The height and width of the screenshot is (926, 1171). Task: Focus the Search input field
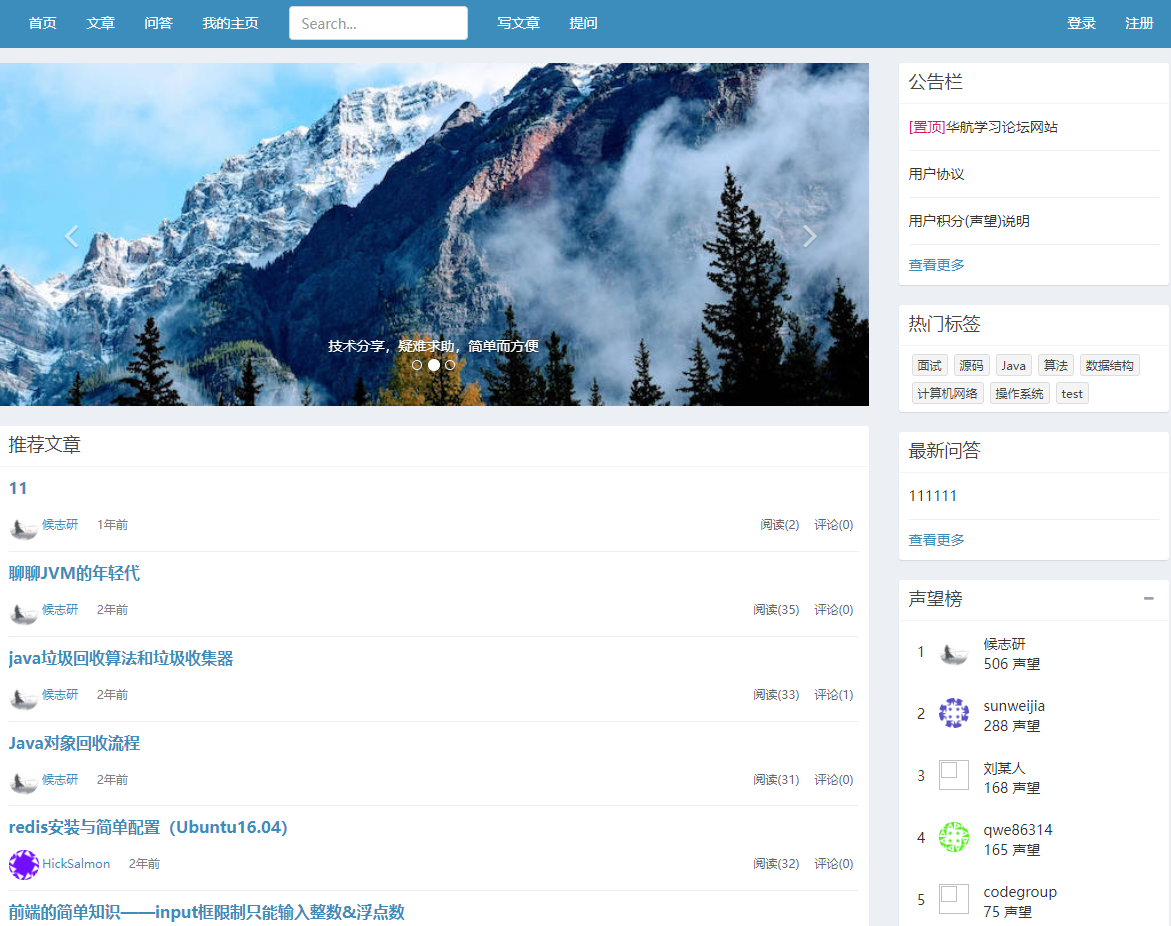click(379, 23)
